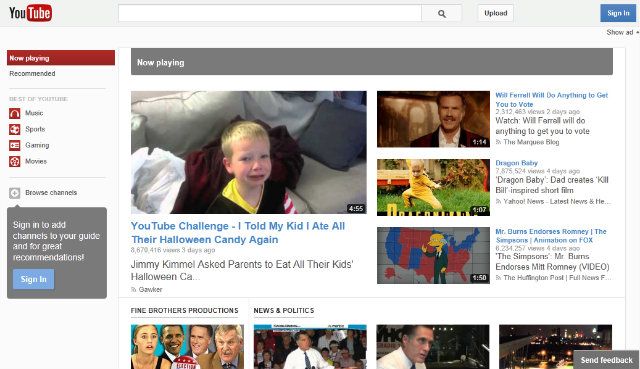Play the crying kid Halloween candy video thumbnail
This screenshot has height=369, width=640.
pyautogui.click(x=249, y=152)
